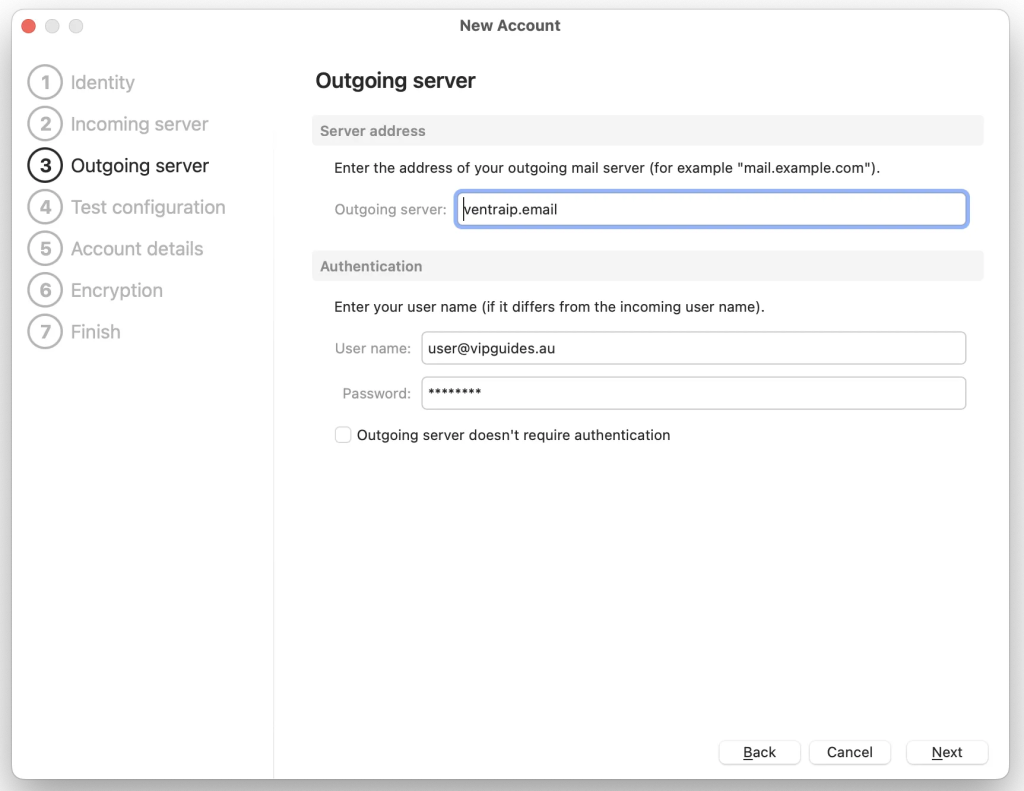Click the step 3 circle icon

tap(45, 166)
